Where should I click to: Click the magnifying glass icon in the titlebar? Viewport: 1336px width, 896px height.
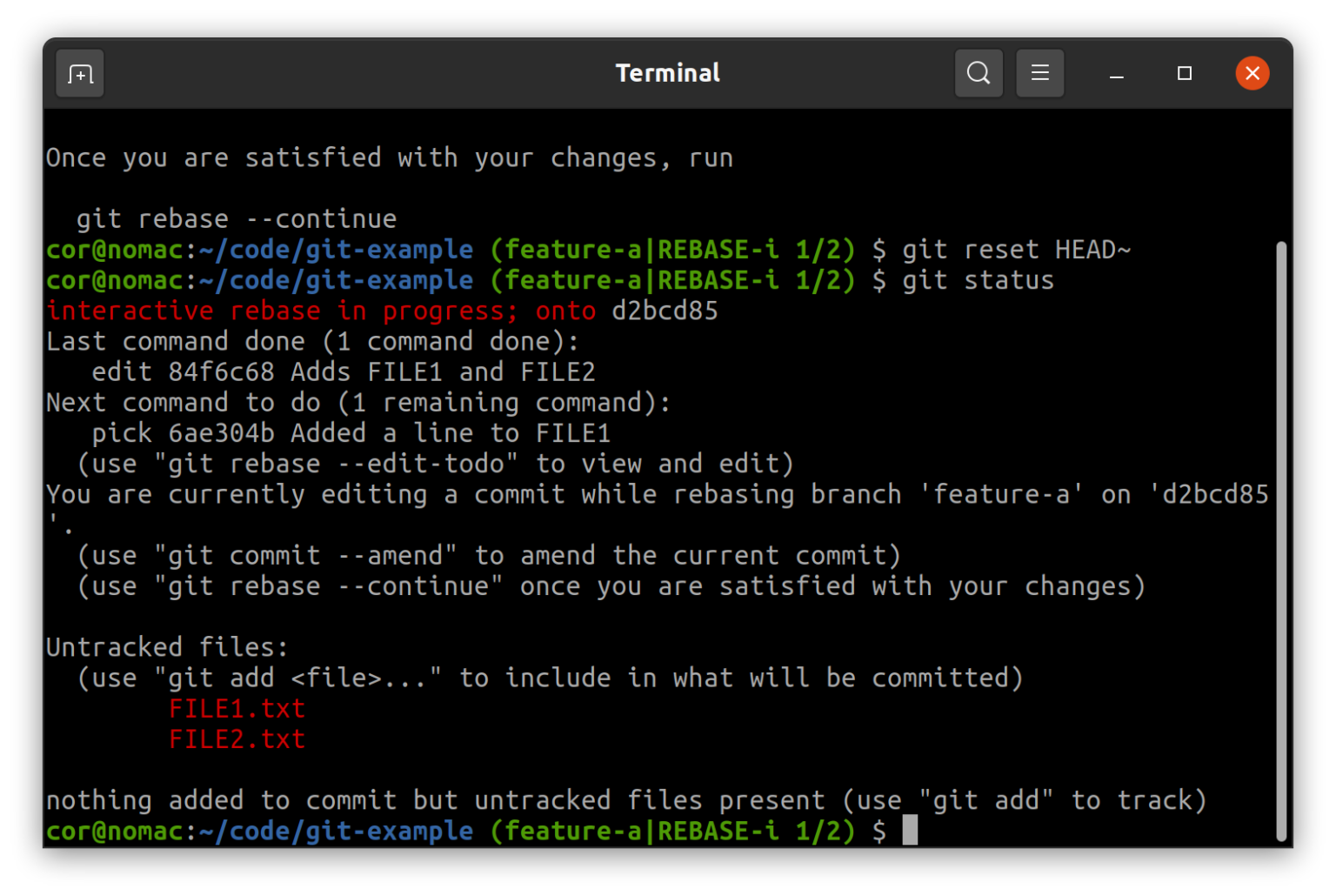click(x=978, y=73)
